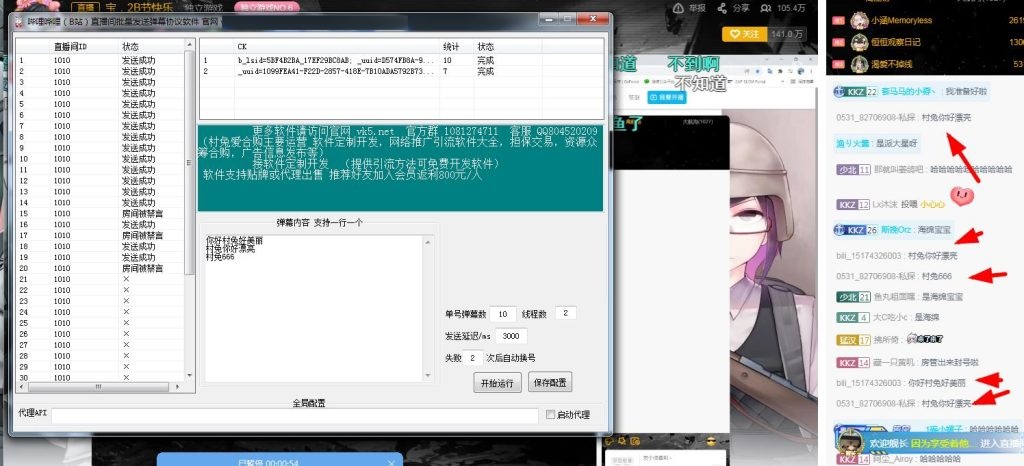Click the 代理API input field
The image size is (1024, 466).
click(293, 414)
